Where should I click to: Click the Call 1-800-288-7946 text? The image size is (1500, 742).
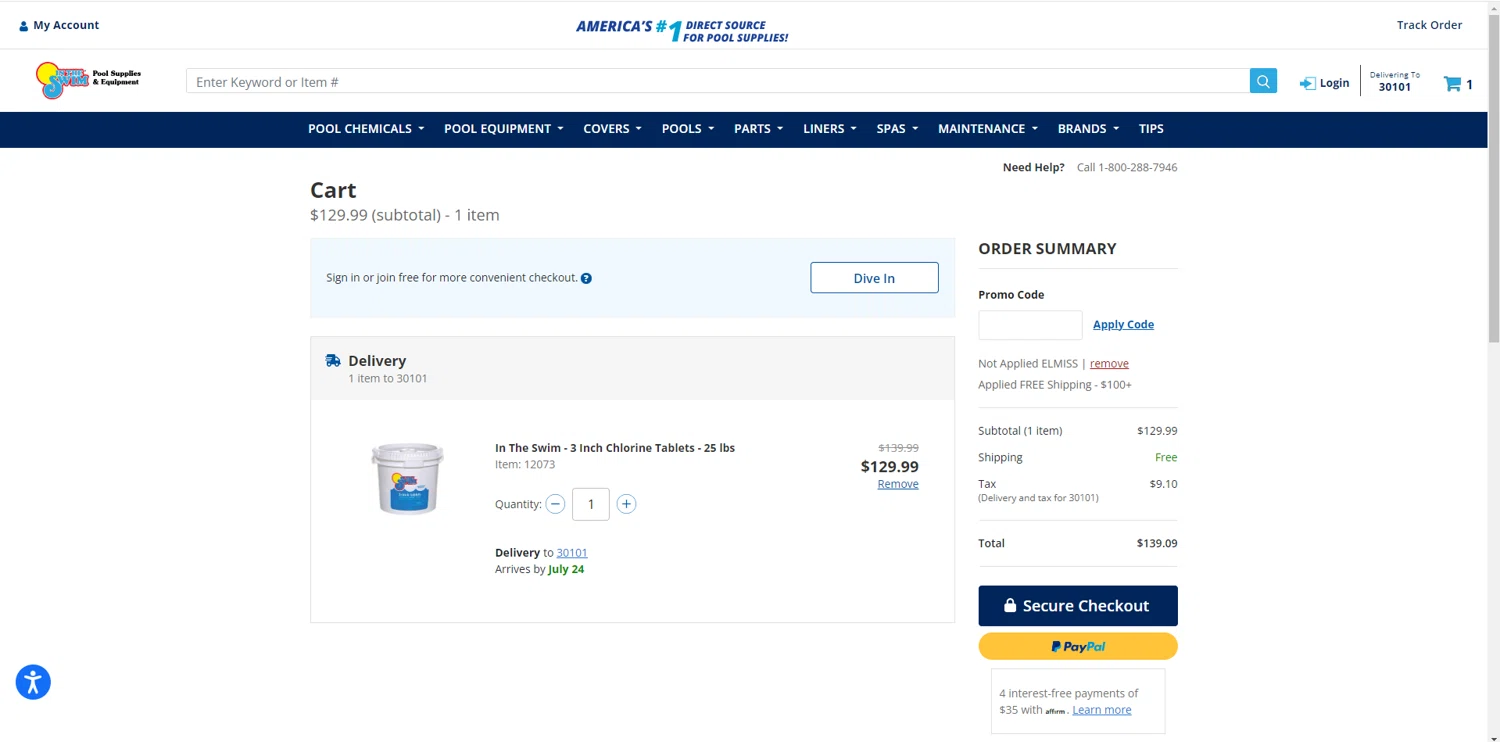[1127, 167]
